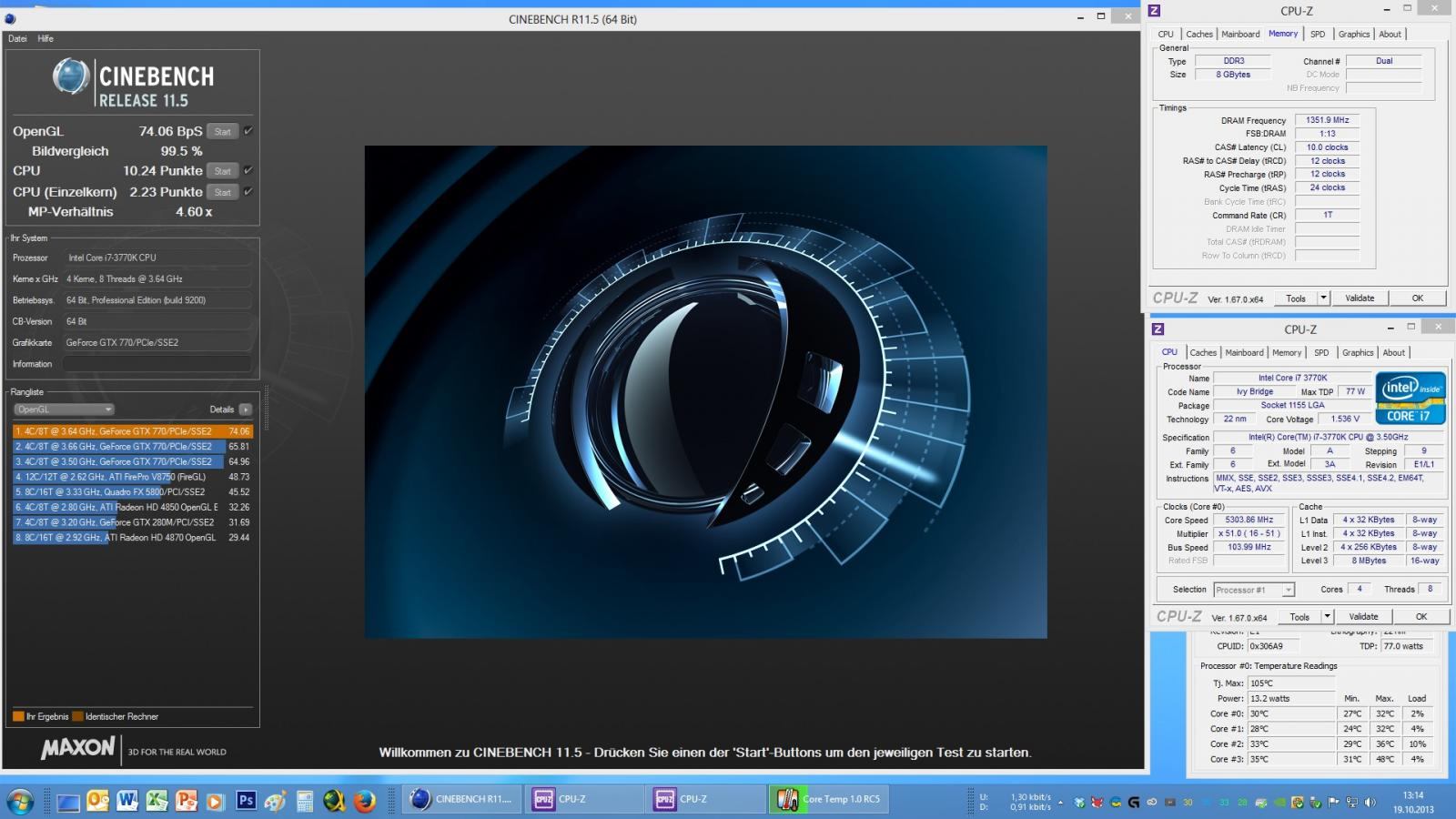Start the CPU (Einzelkern) benchmark
1456x819 pixels.
(x=223, y=191)
